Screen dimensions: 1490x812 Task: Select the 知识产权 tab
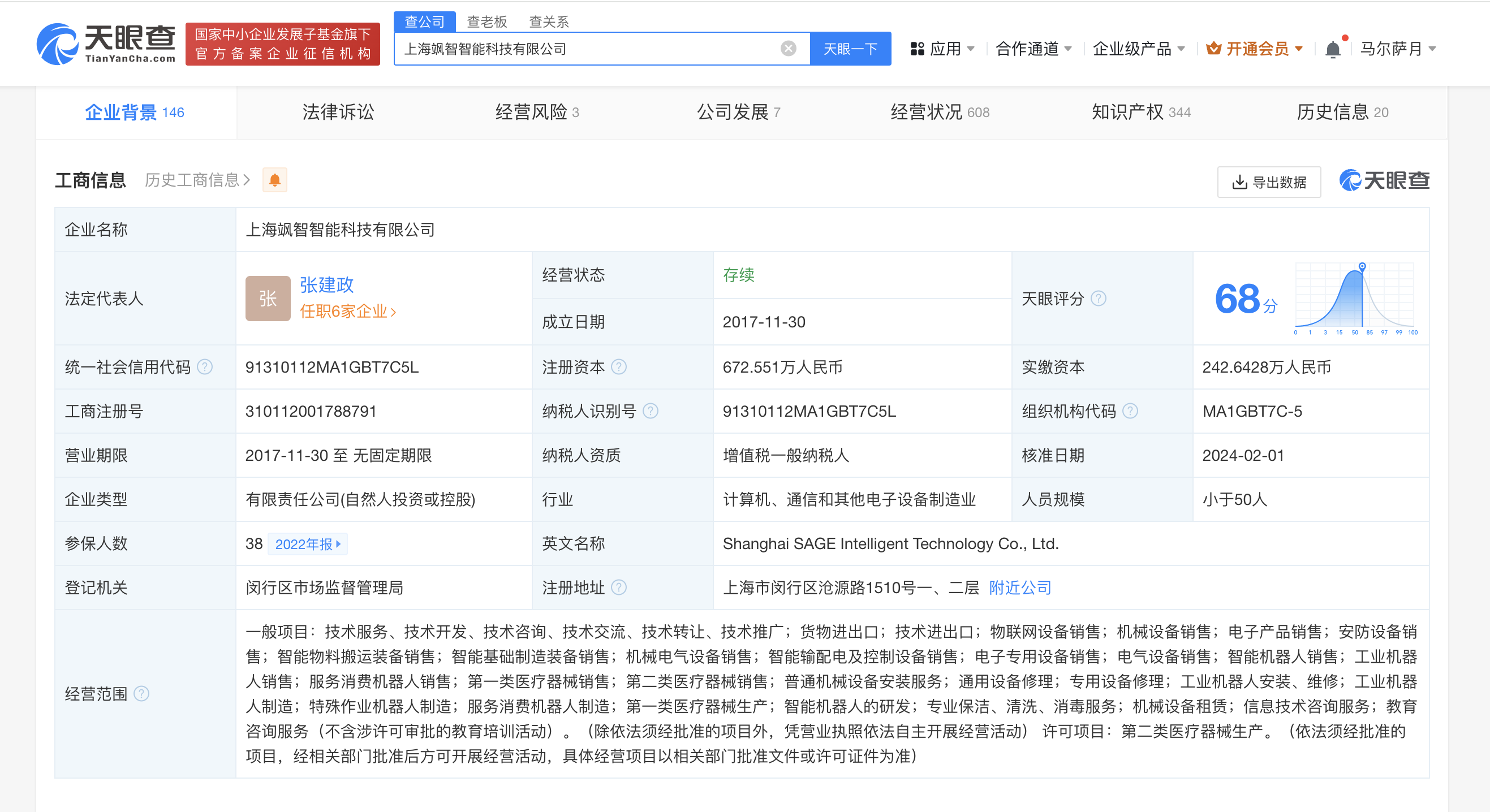tap(1140, 112)
